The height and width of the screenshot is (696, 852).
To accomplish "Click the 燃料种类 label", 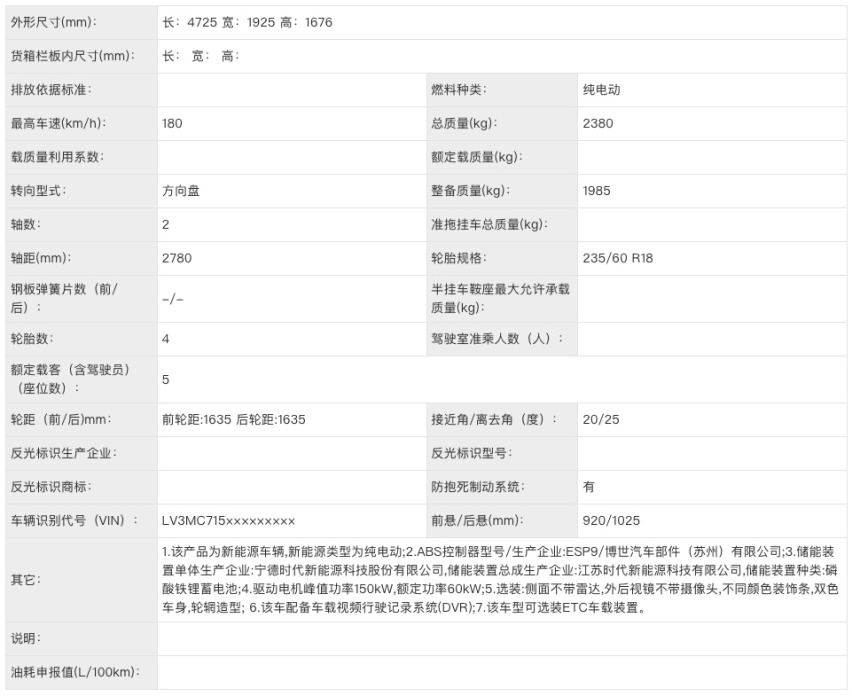I will 459,90.
